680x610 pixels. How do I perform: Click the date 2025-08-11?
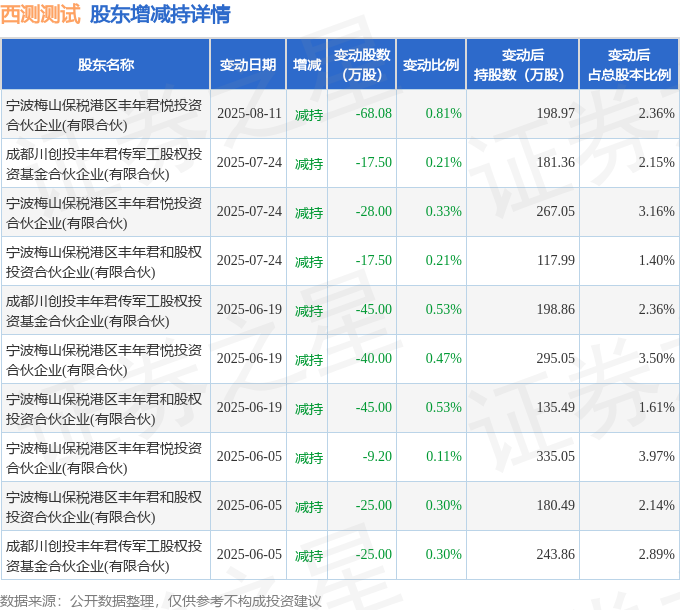pyautogui.click(x=249, y=114)
